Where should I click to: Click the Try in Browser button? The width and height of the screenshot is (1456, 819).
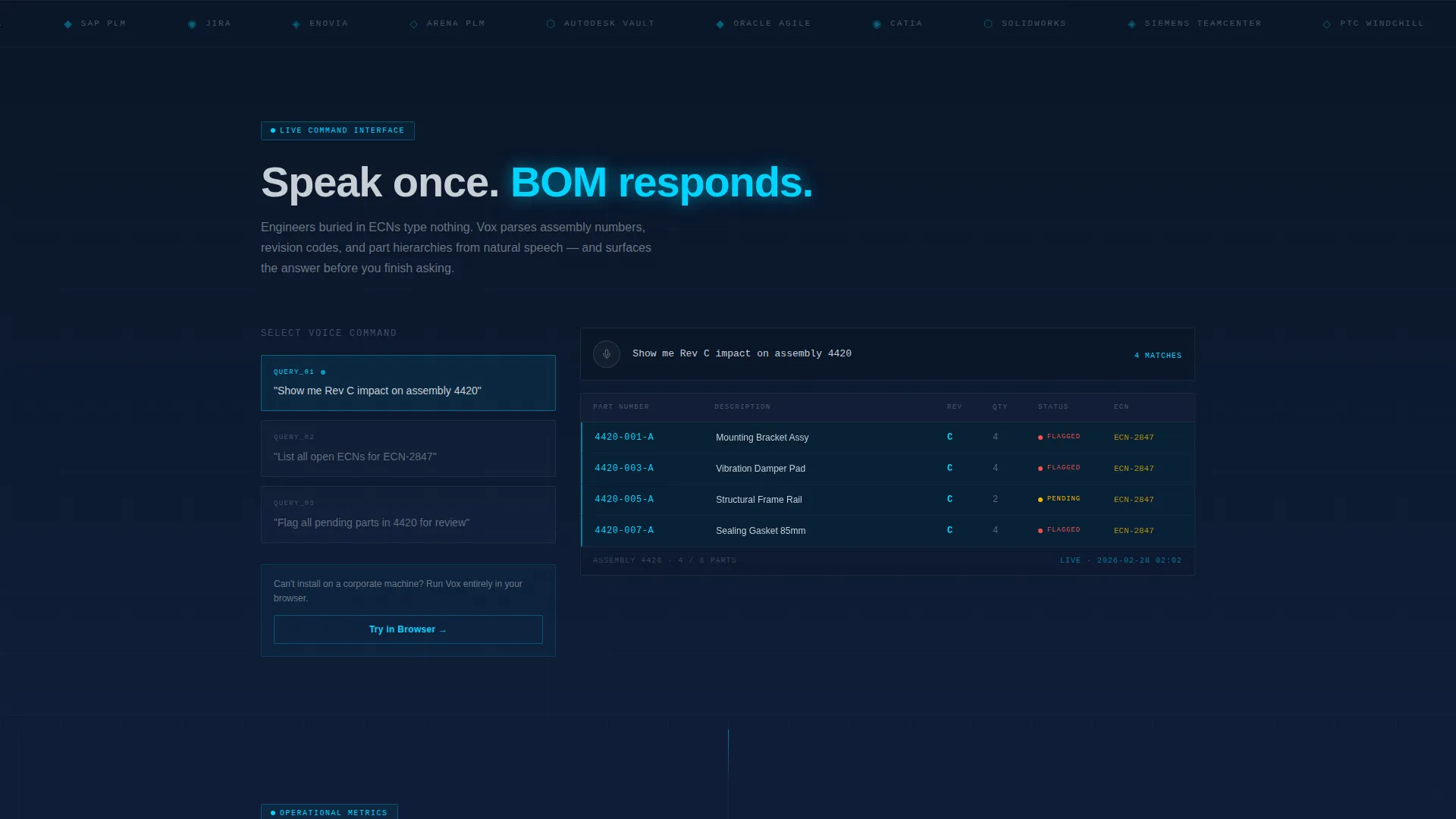click(x=408, y=629)
